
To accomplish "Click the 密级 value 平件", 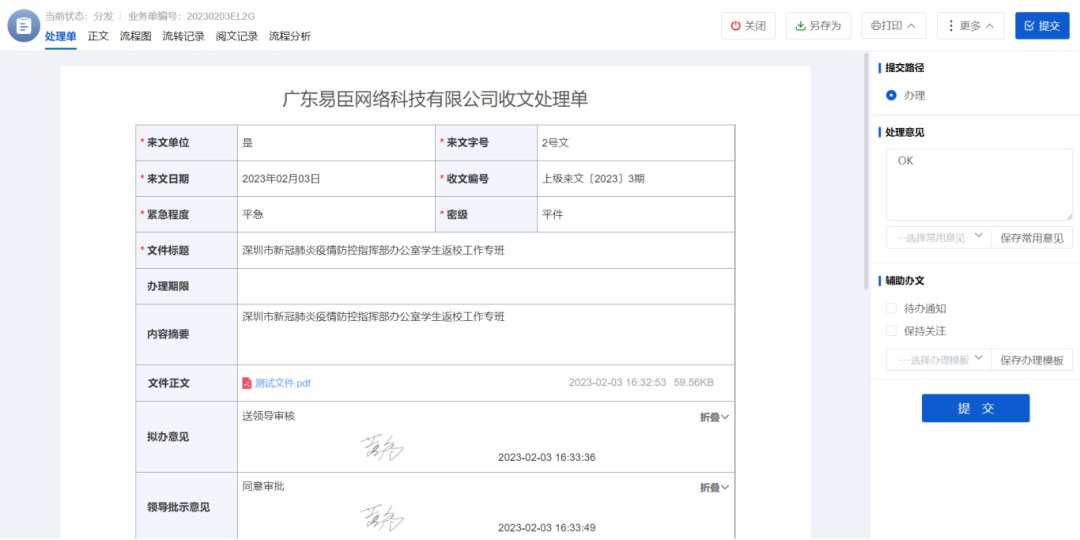I will click(552, 215).
